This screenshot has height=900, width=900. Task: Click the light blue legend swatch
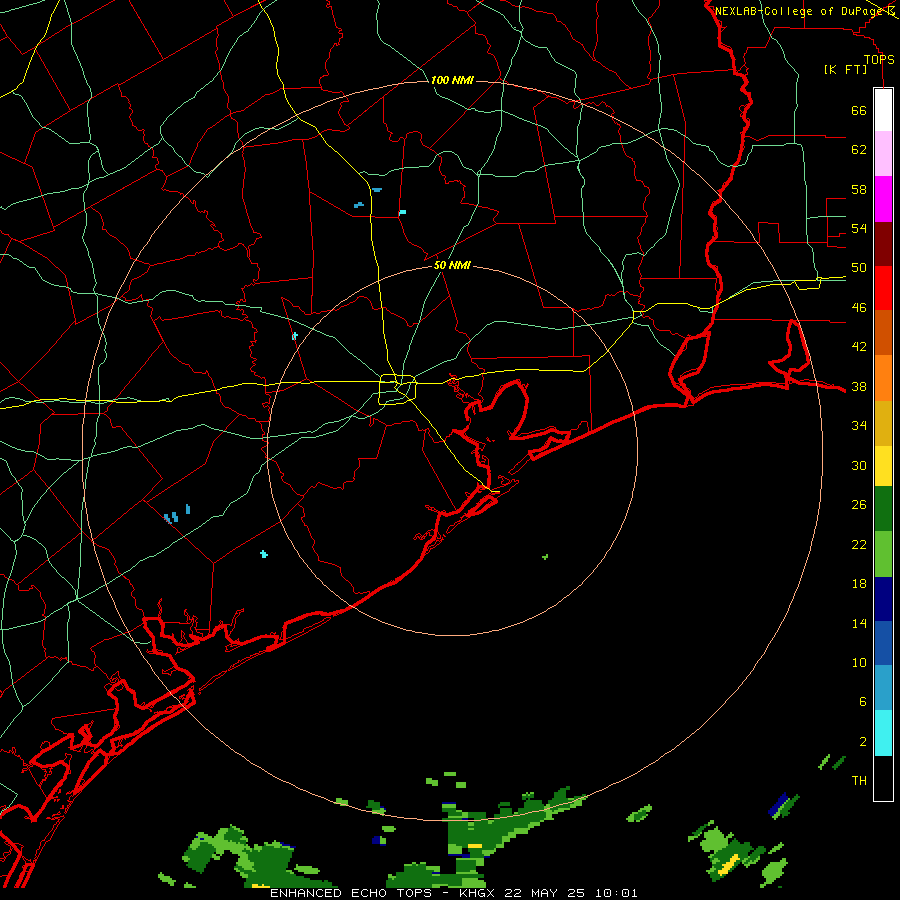[883, 688]
